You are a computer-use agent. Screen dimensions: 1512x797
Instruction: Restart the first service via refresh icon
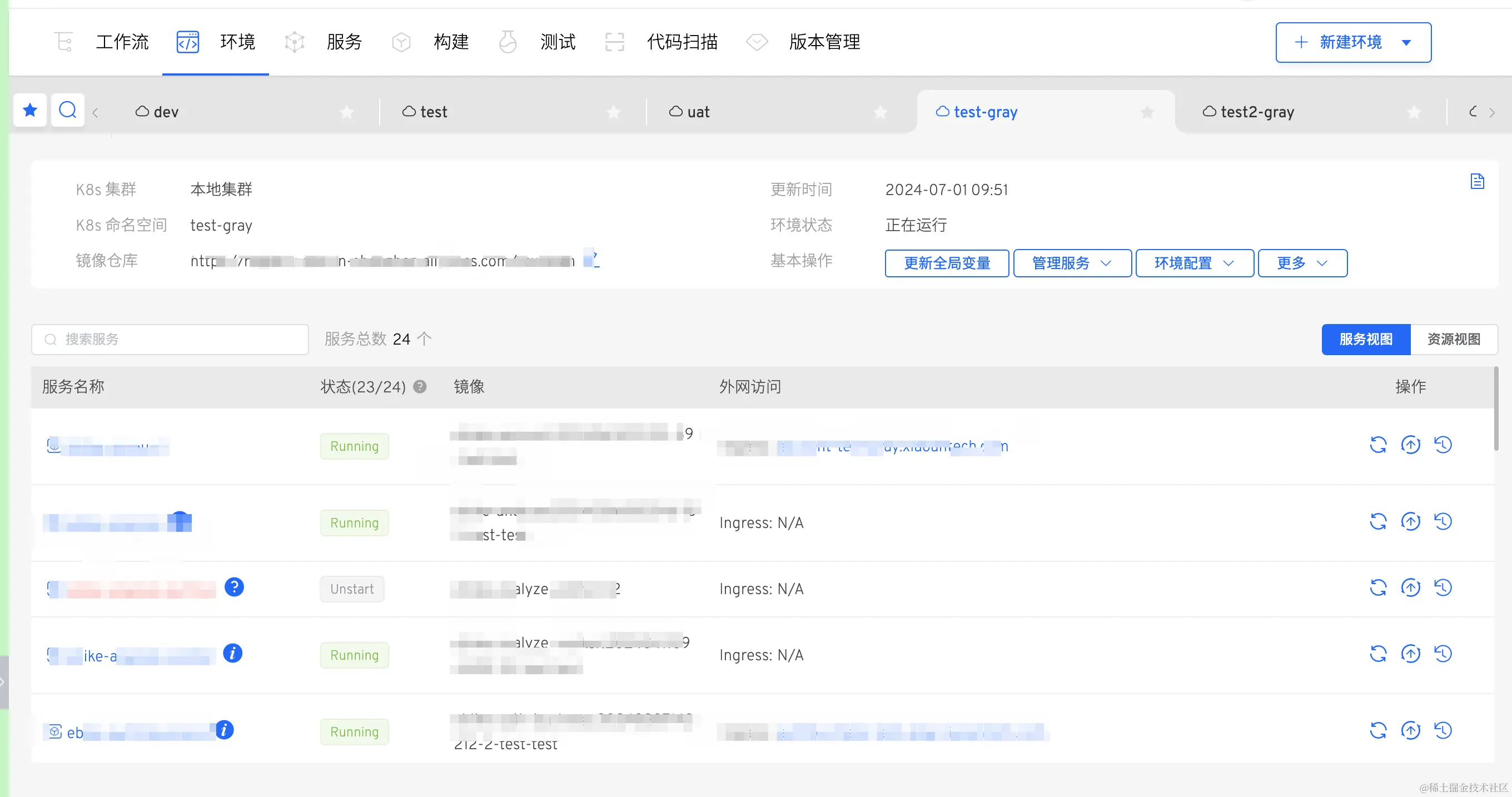[1377, 445]
